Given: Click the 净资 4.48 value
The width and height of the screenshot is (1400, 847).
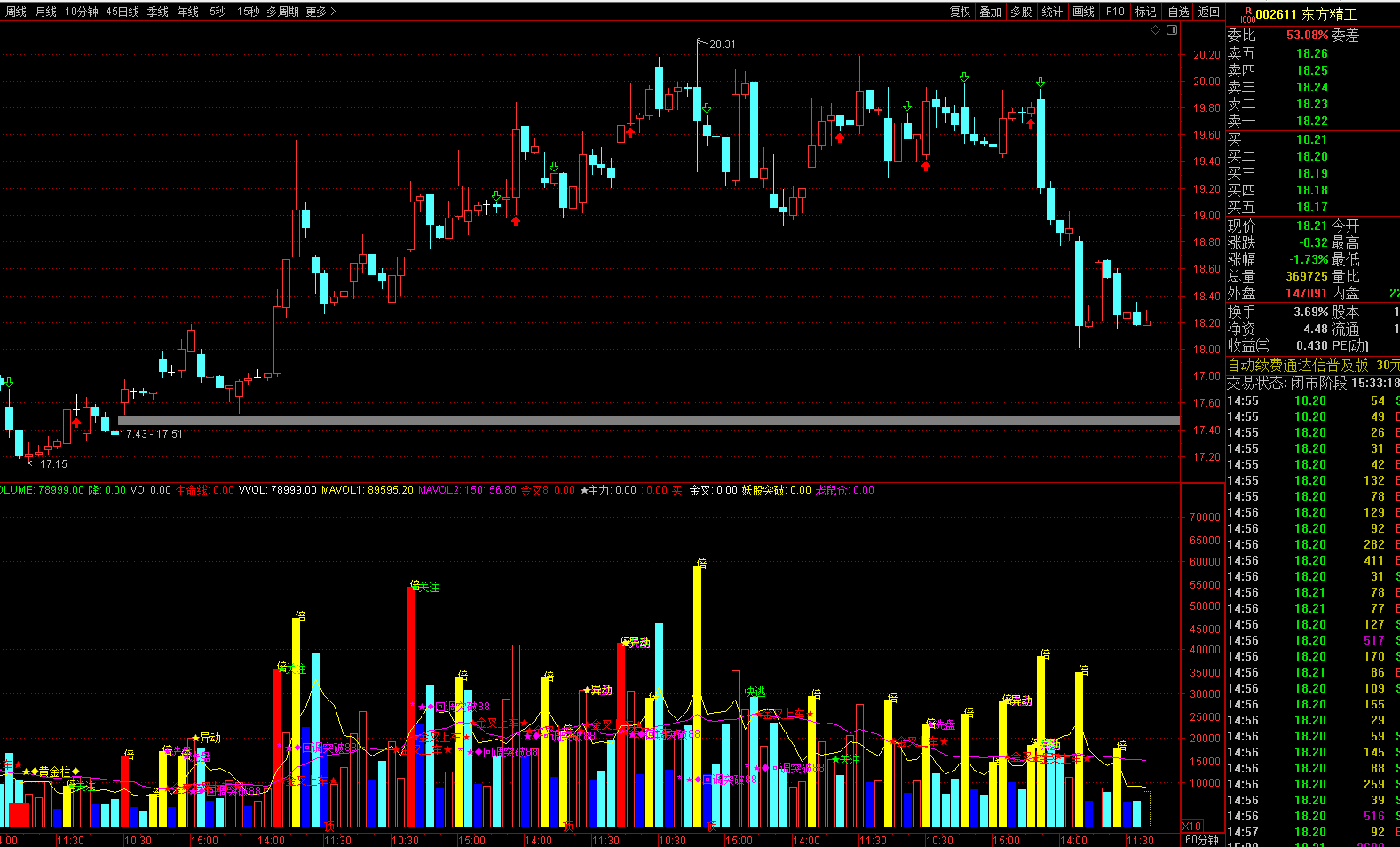Looking at the screenshot, I should click(x=1316, y=329).
